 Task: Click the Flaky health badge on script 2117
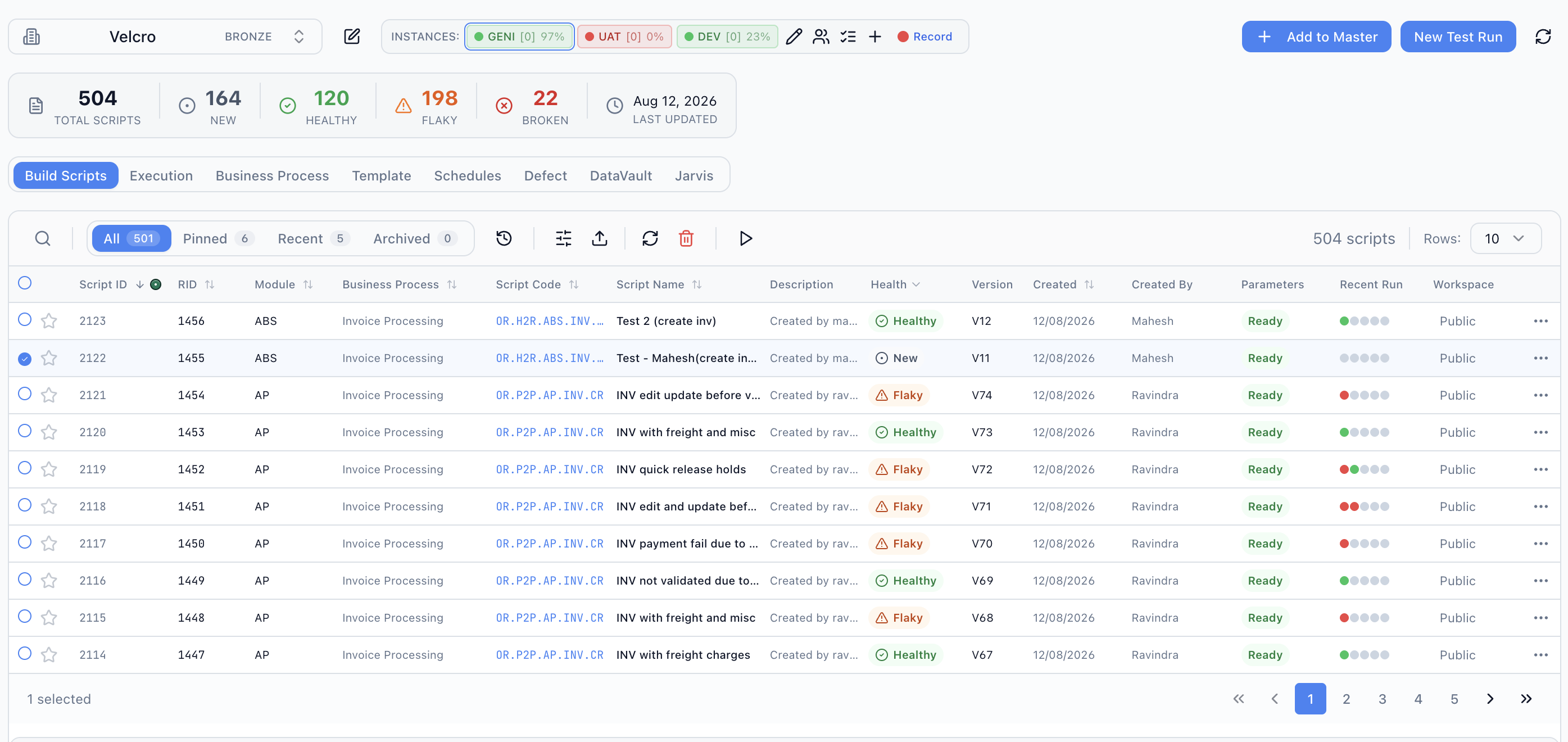pos(899,544)
